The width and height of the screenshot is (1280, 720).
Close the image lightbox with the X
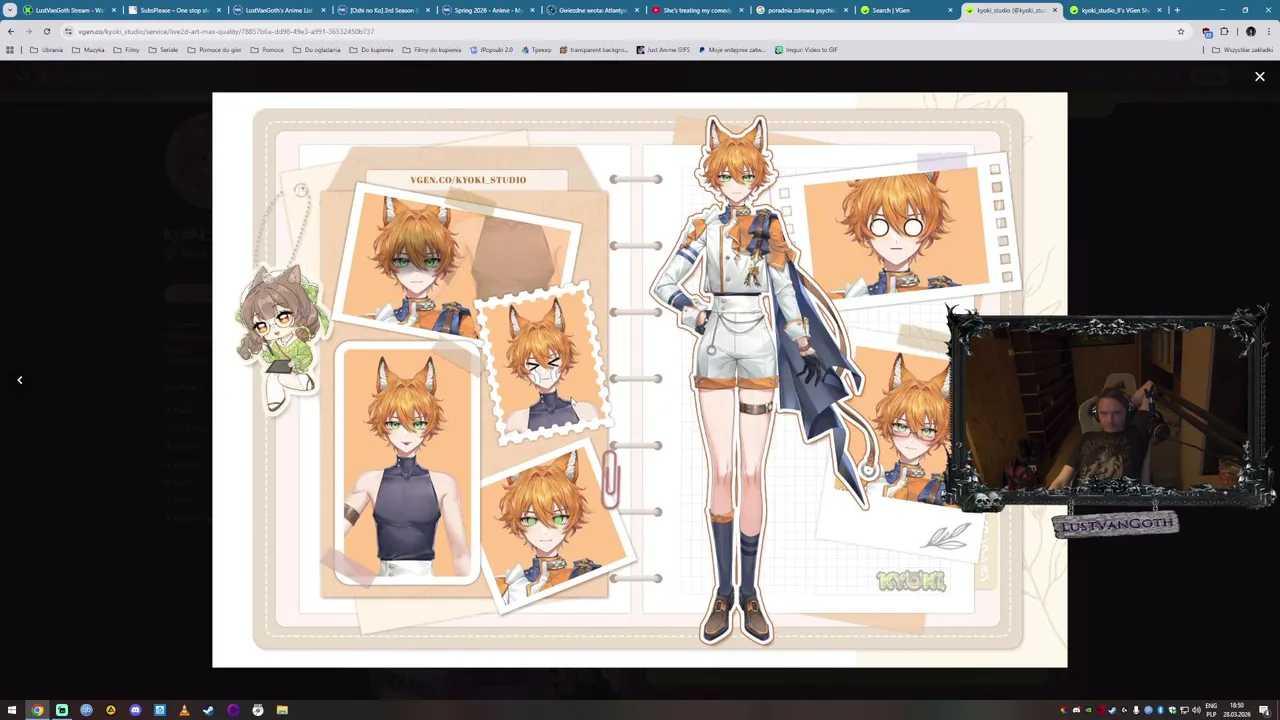pyautogui.click(x=1259, y=76)
